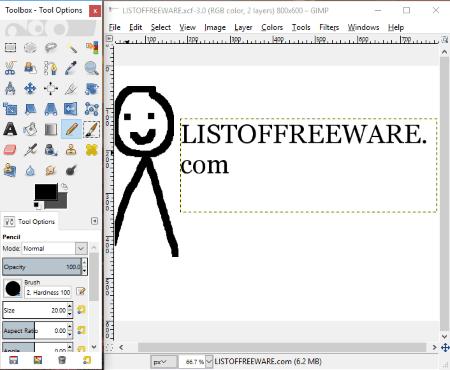Select the Heal tool
Image resolution: width=450 pixels, height=370 pixels.
coord(92,150)
